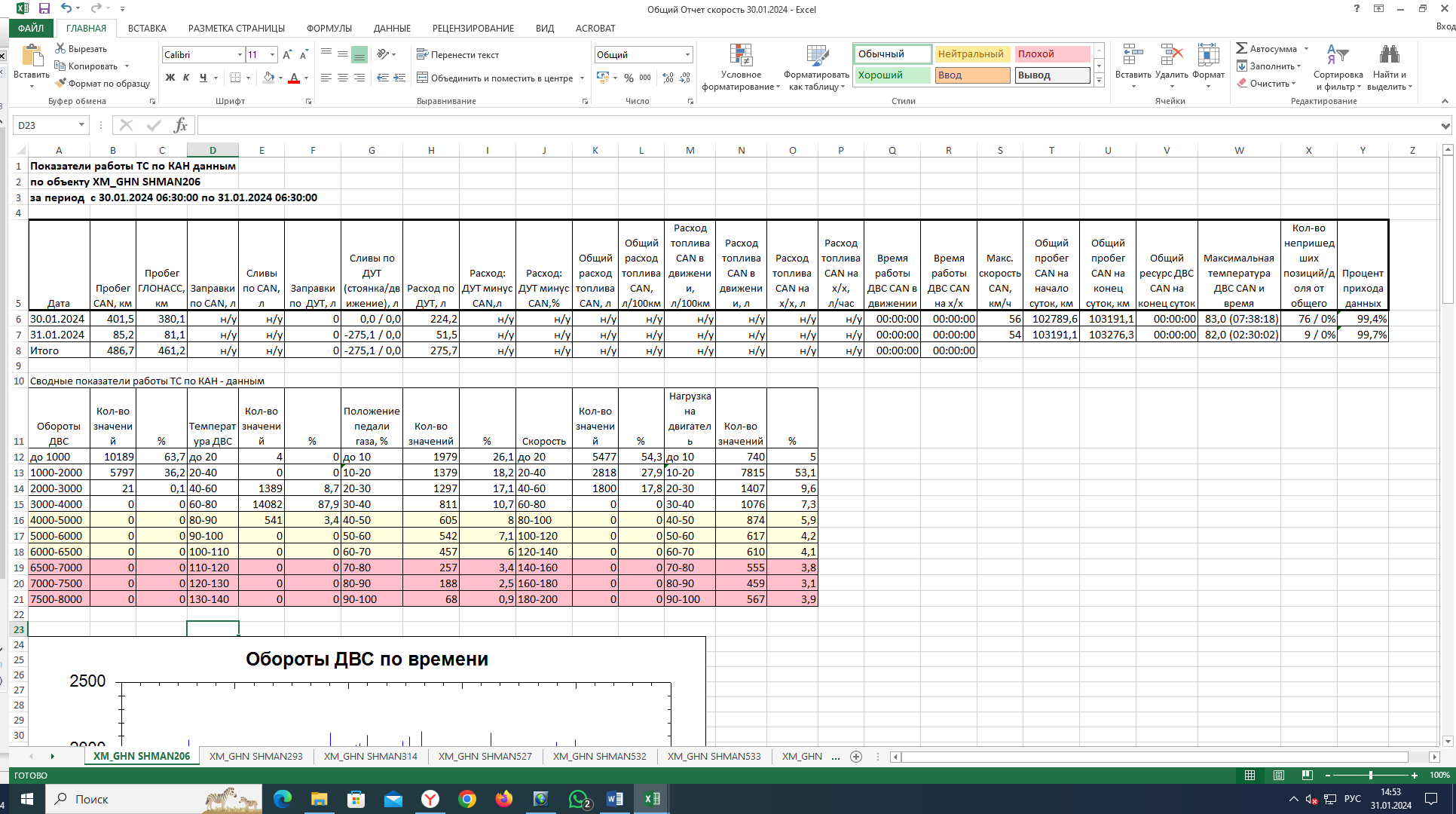Click the formula bar input field
This screenshot has width=1456, height=814.
click(x=817, y=125)
